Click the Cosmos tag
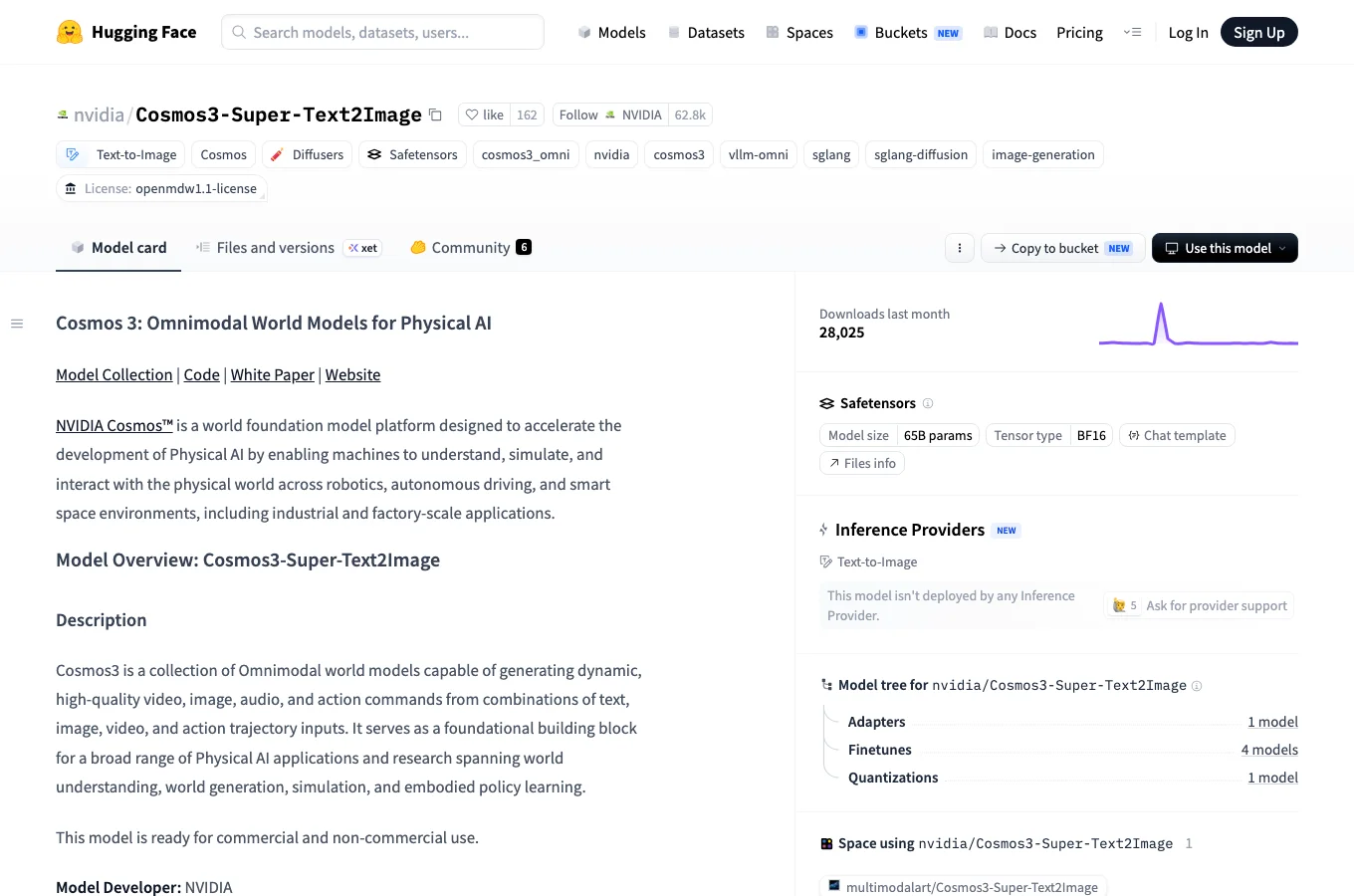 click(x=224, y=155)
